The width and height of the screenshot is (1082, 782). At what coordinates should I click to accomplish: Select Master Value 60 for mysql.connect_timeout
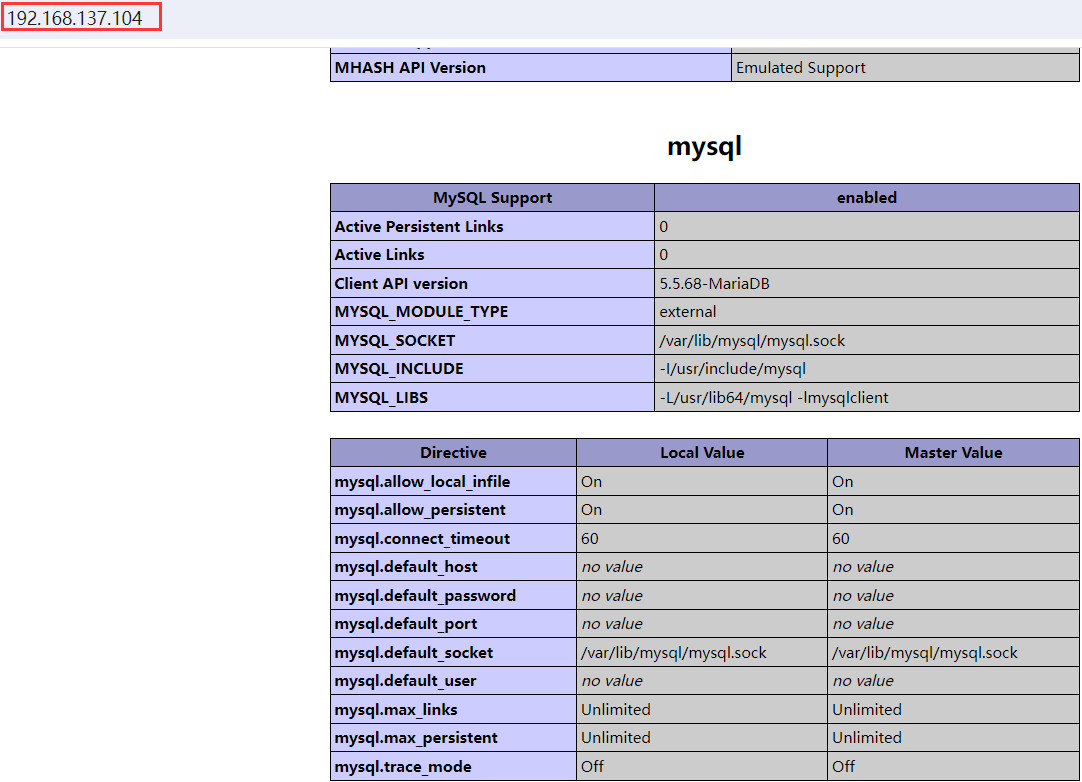[x=954, y=538]
